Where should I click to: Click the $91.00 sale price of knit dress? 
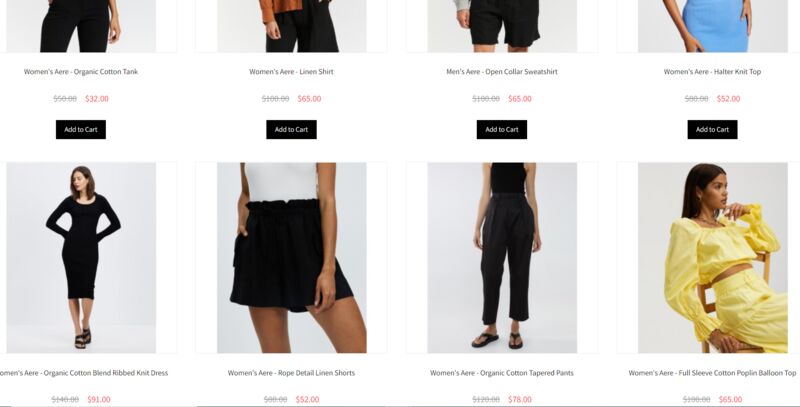(x=99, y=399)
